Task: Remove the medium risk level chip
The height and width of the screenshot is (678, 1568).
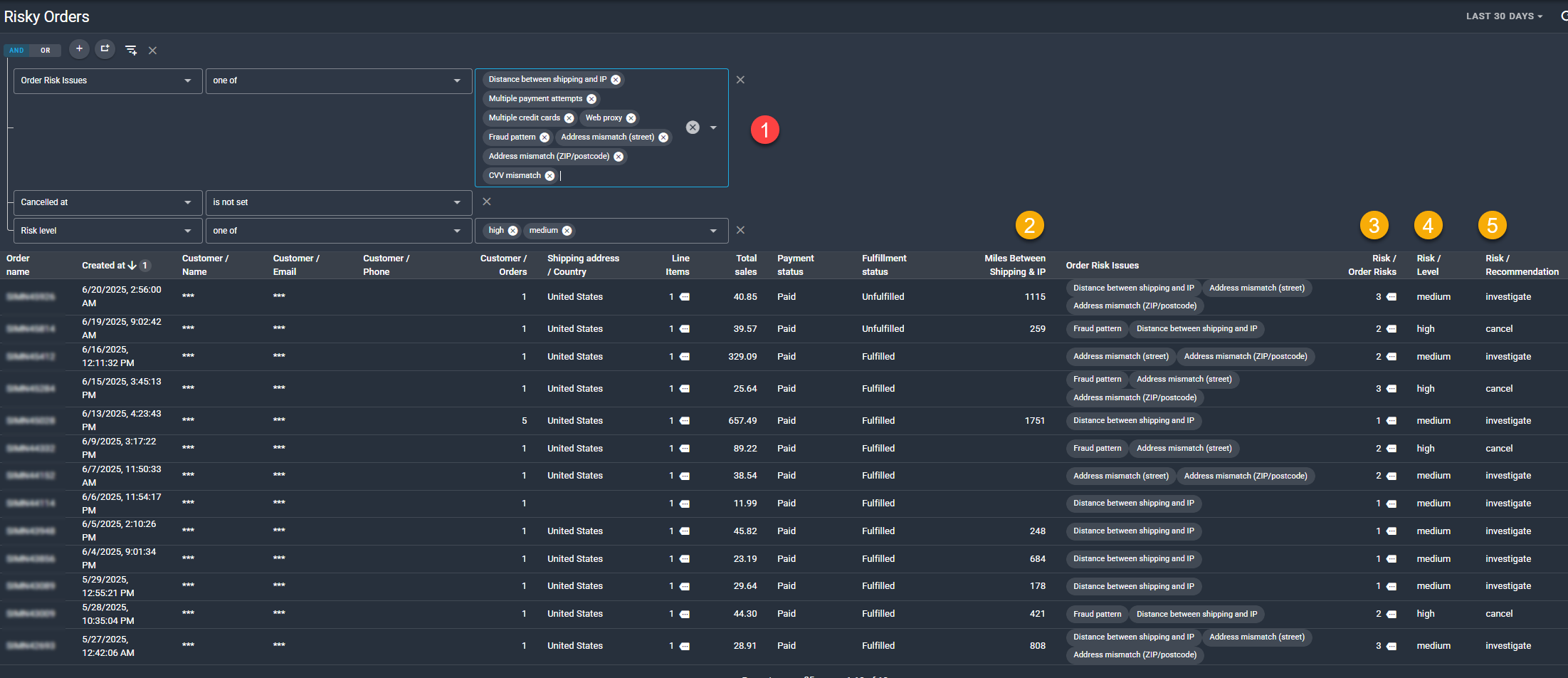Action: (567, 231)
